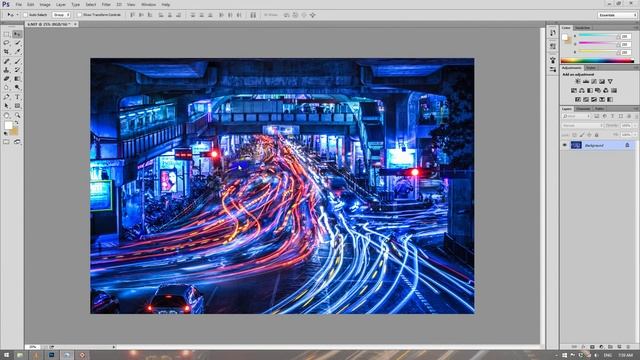This screenshot has height=360, width=640.
Task: Select the Spot Healing Brush tool
Action: (x=7, y=61)
